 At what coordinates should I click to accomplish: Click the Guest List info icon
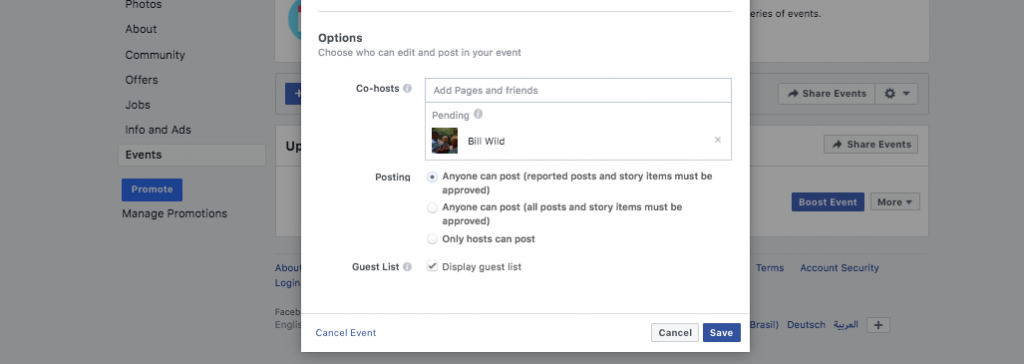tap(408, 267)
